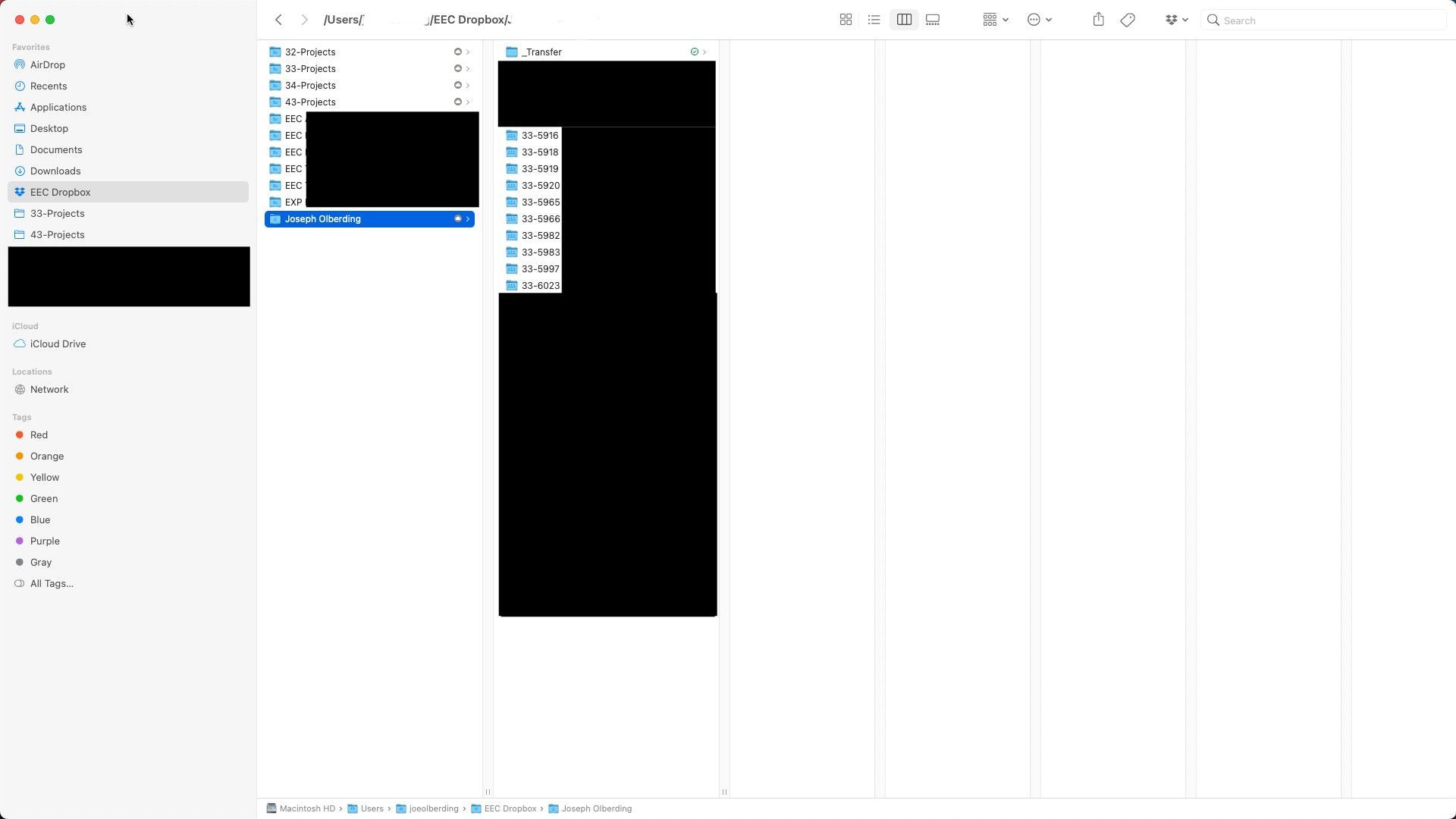
Task: Select folder 33-6023
Action: 532,285
